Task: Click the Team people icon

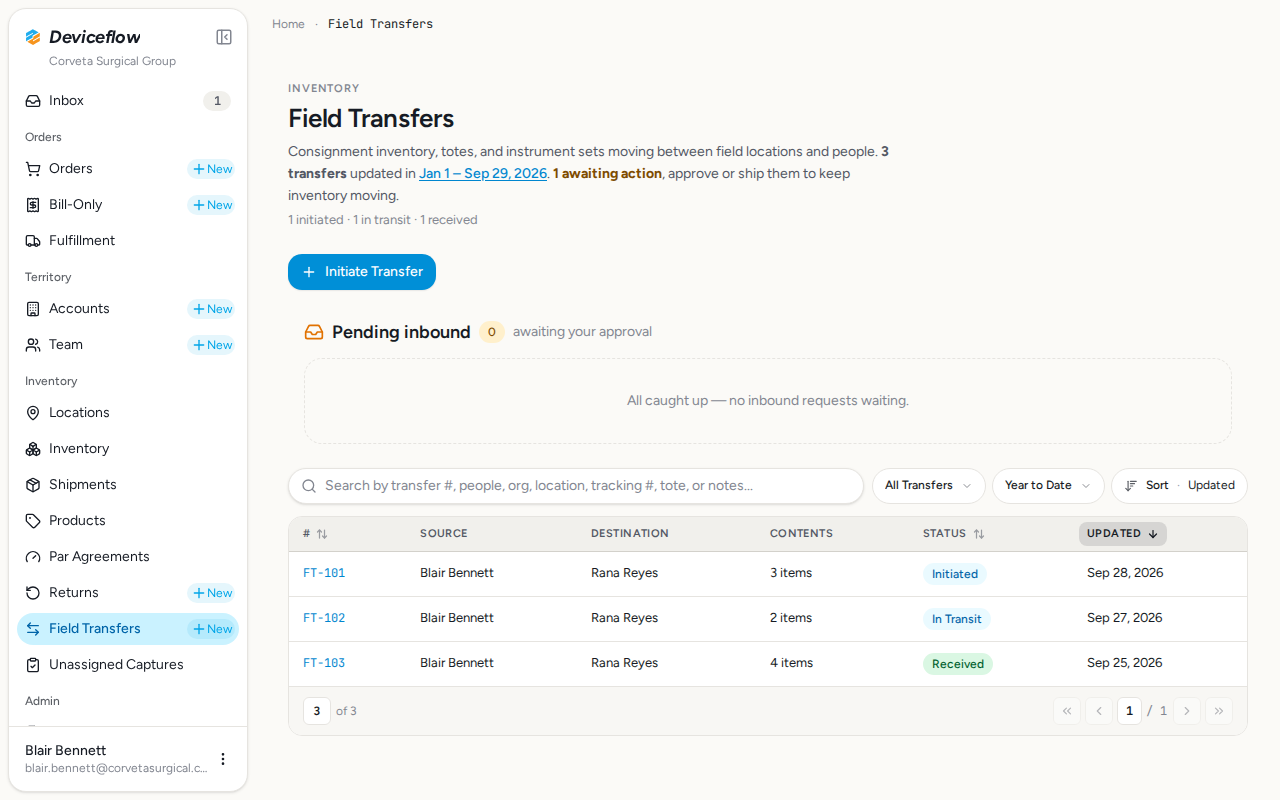Action: (x=33, y=345)
